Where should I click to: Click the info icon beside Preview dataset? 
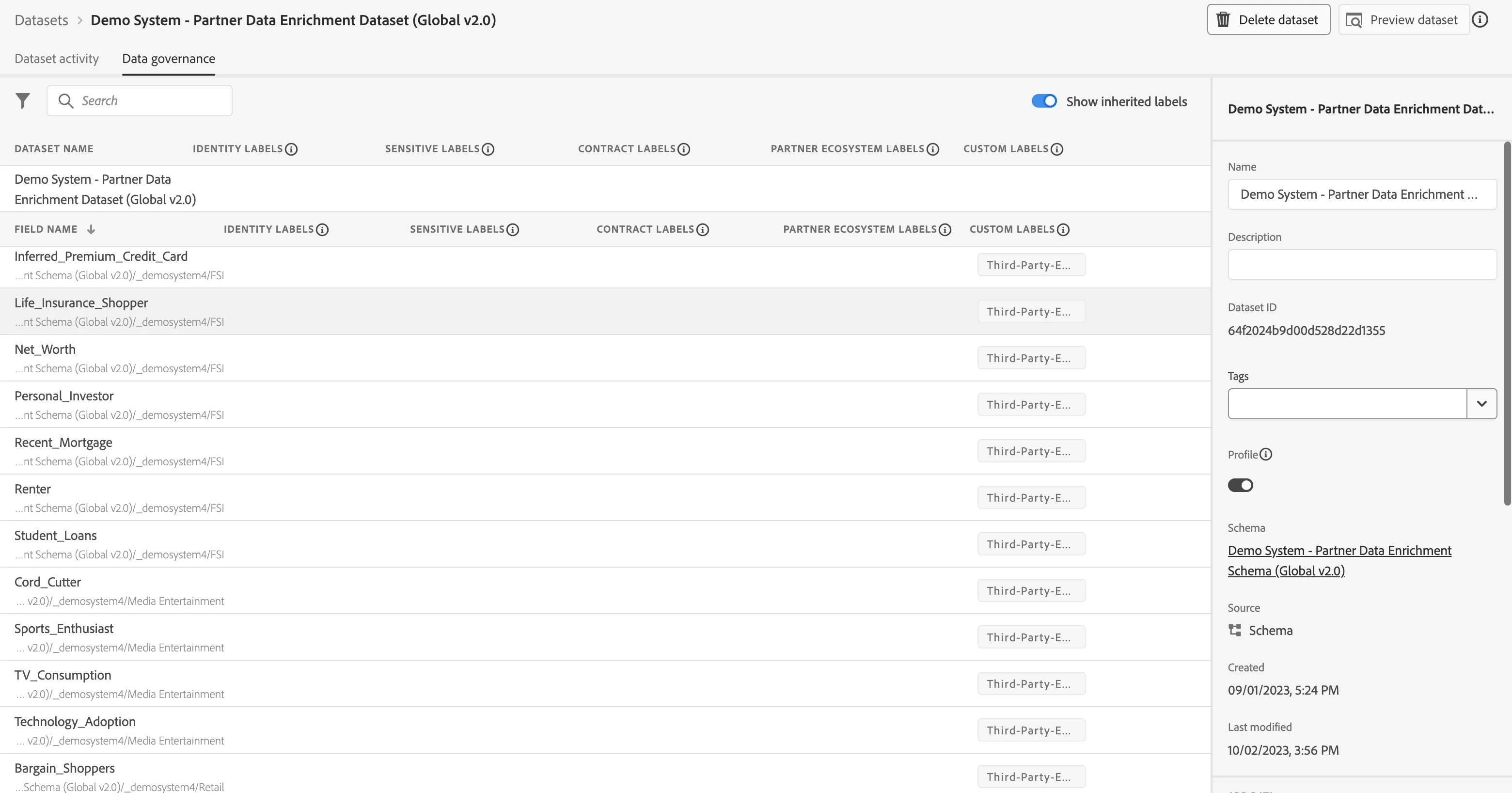click(x=1480, y=19)
